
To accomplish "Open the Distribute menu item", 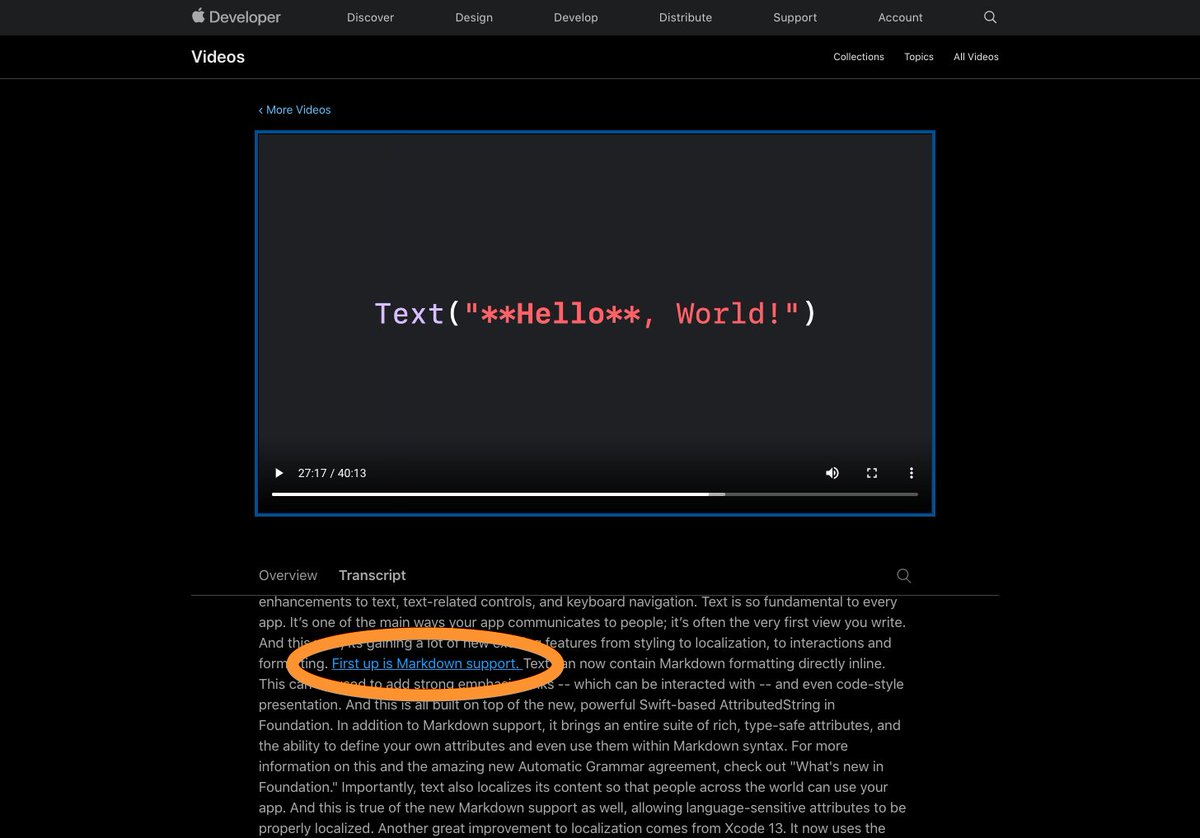I will [x=686, y=17].
